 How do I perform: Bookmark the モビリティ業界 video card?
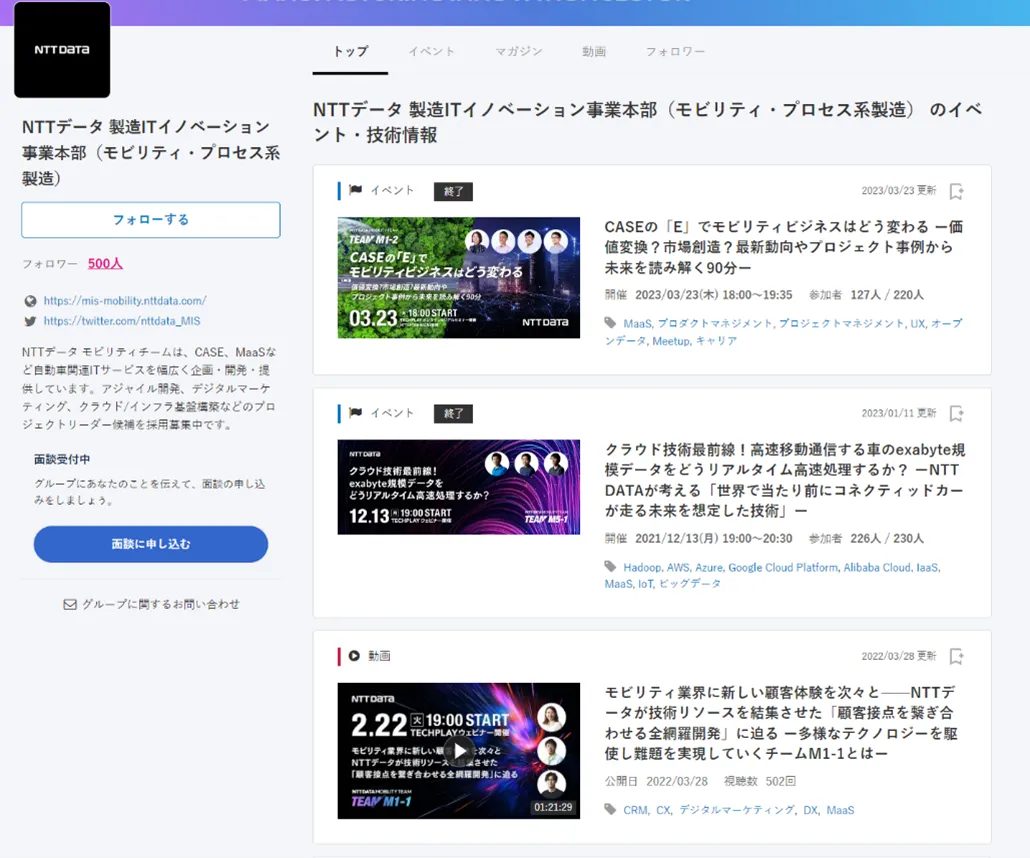click(x=956, y=656)
